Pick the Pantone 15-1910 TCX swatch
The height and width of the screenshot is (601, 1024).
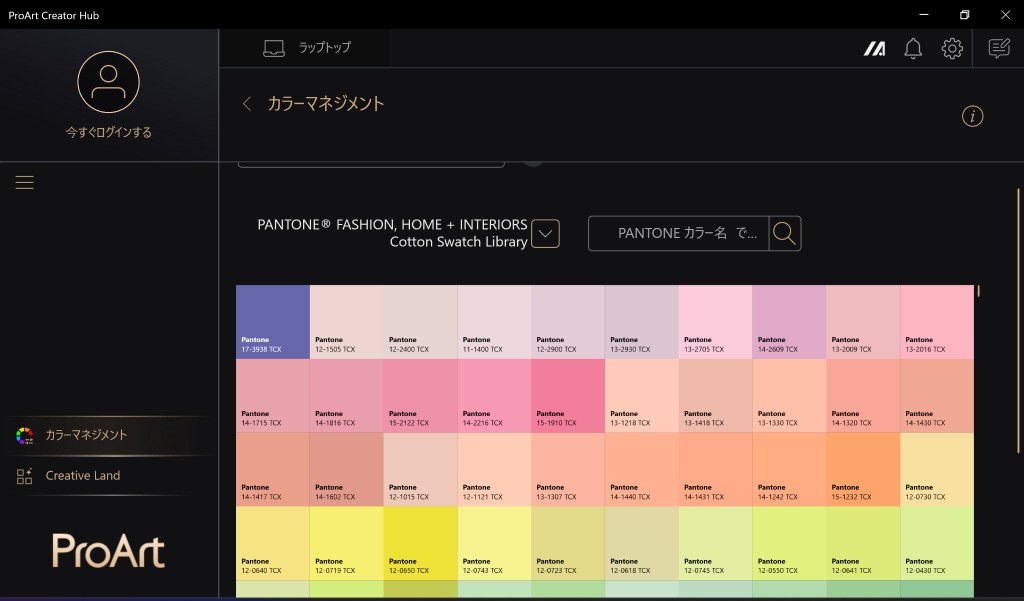[x=568, y=395]
